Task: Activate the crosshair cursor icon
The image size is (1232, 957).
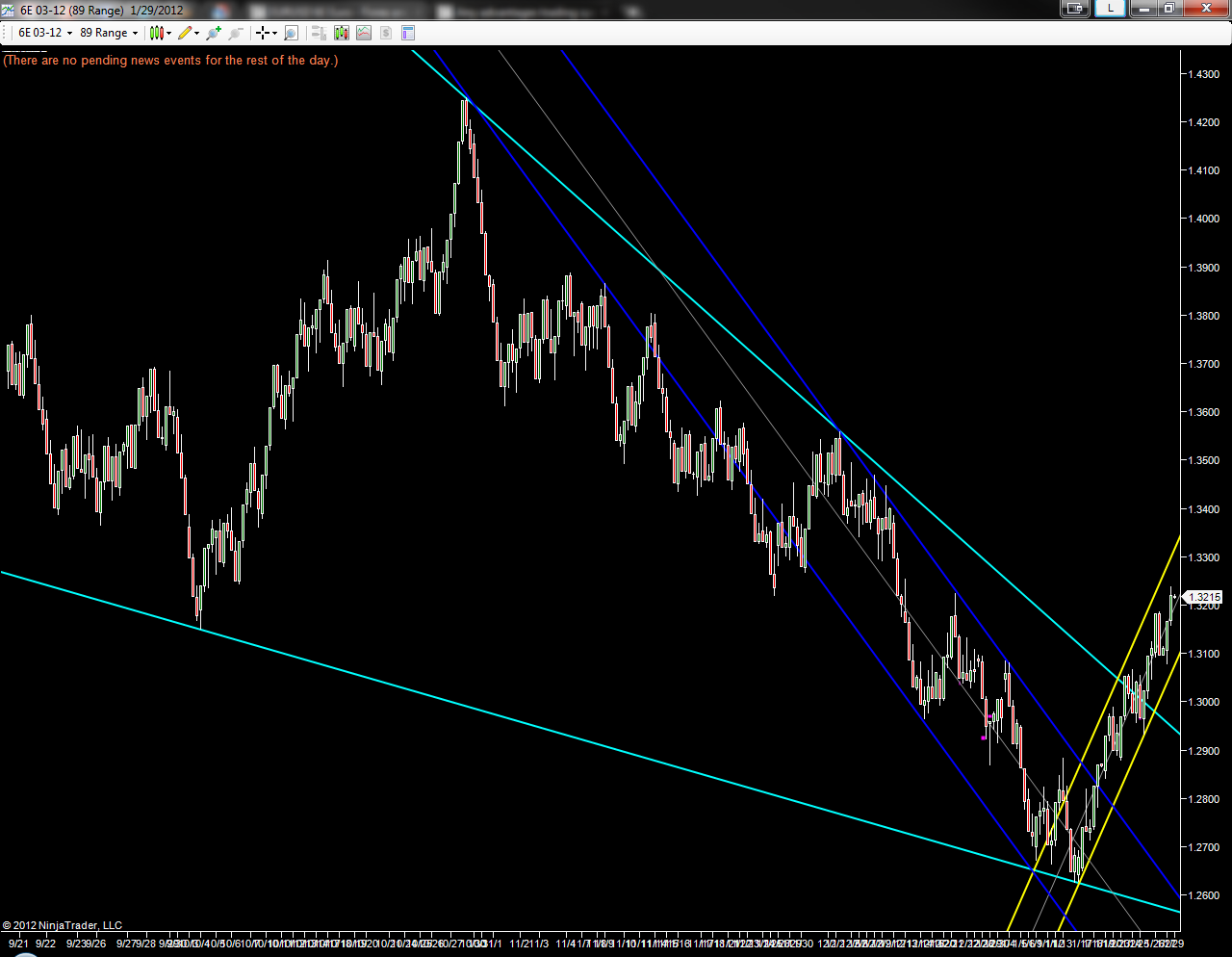Action: click(262, 33)
